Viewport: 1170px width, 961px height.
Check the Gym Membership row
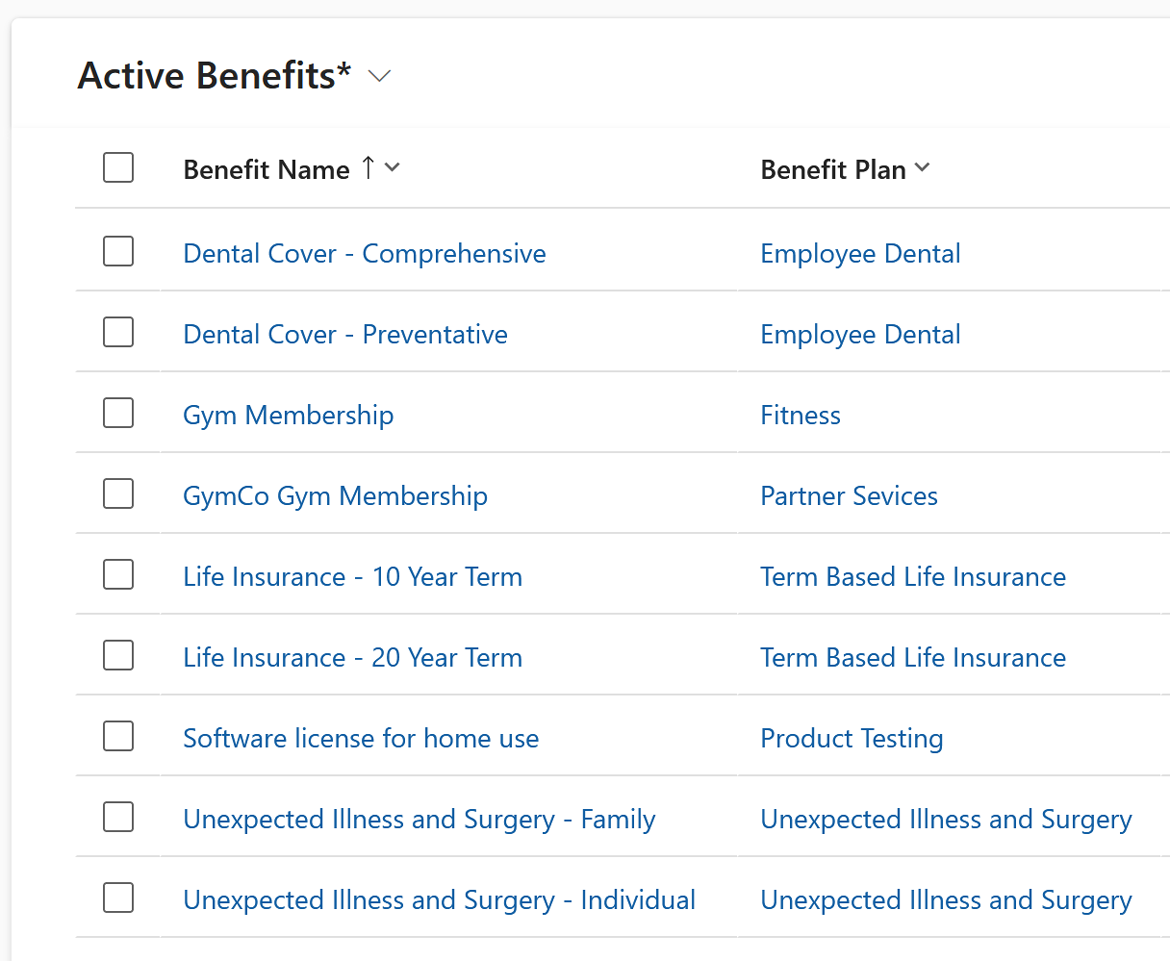[x=118, y=412]
